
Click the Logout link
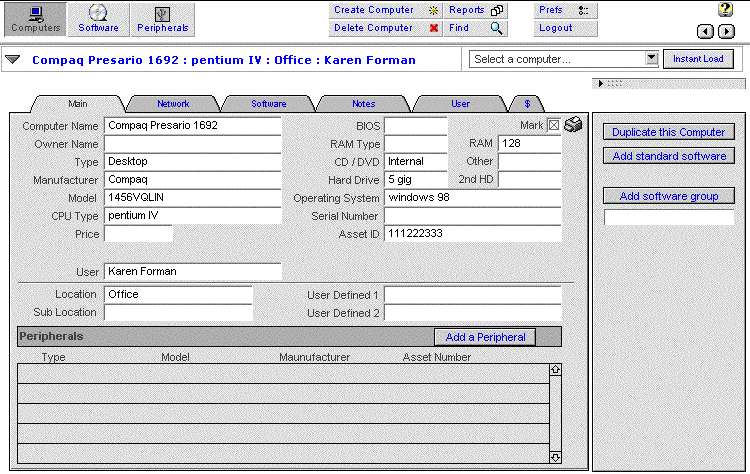tap(555, 28)
